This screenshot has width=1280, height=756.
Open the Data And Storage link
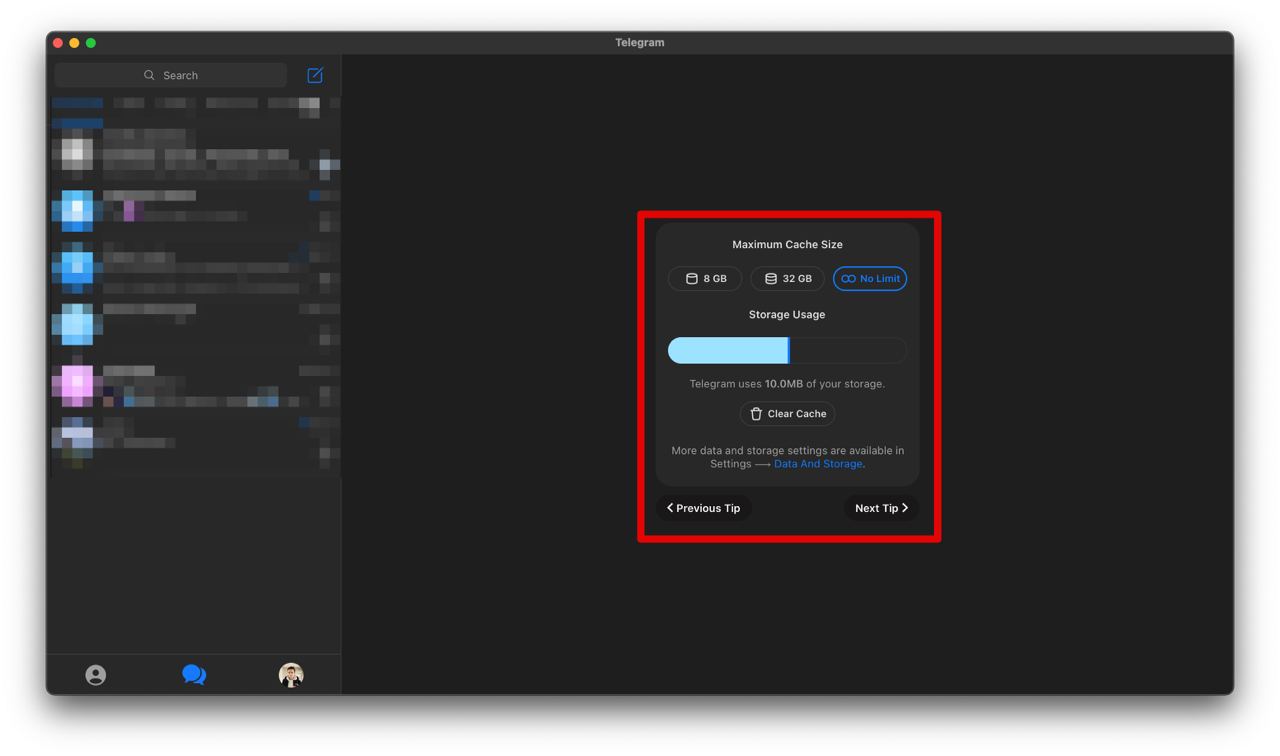click(x=818, y=464)
